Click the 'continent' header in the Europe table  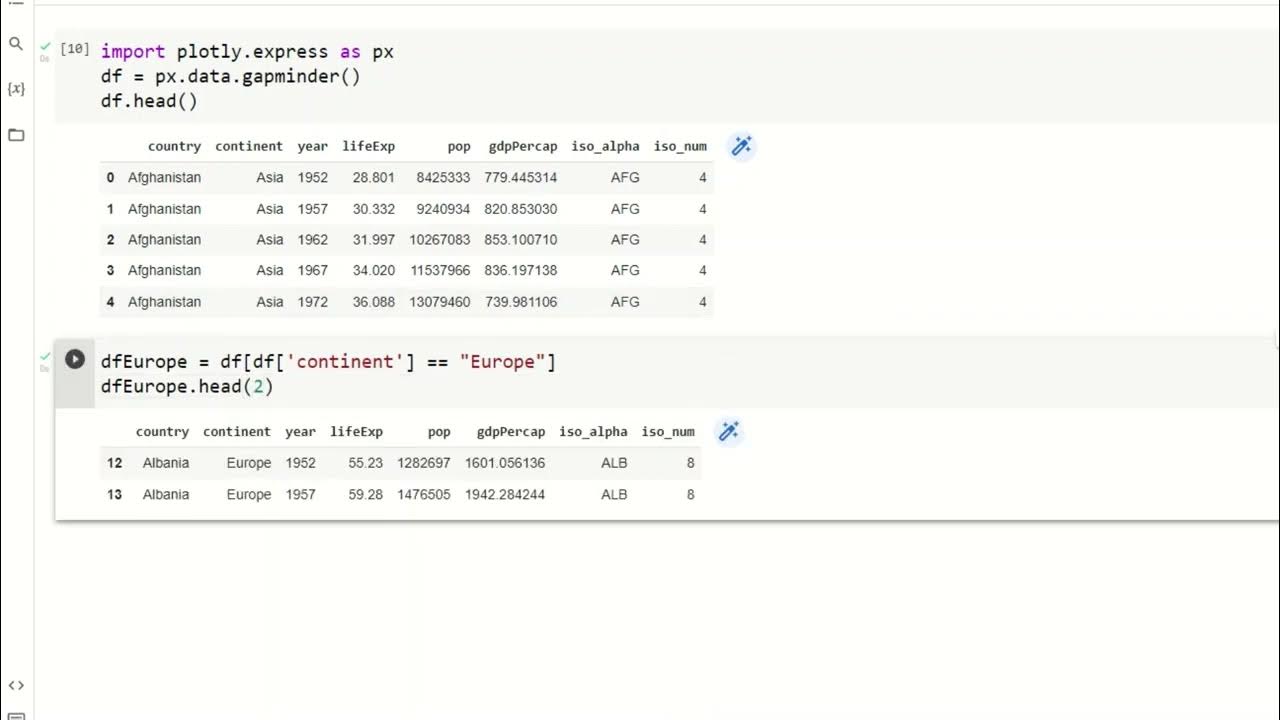pos(237,432)
